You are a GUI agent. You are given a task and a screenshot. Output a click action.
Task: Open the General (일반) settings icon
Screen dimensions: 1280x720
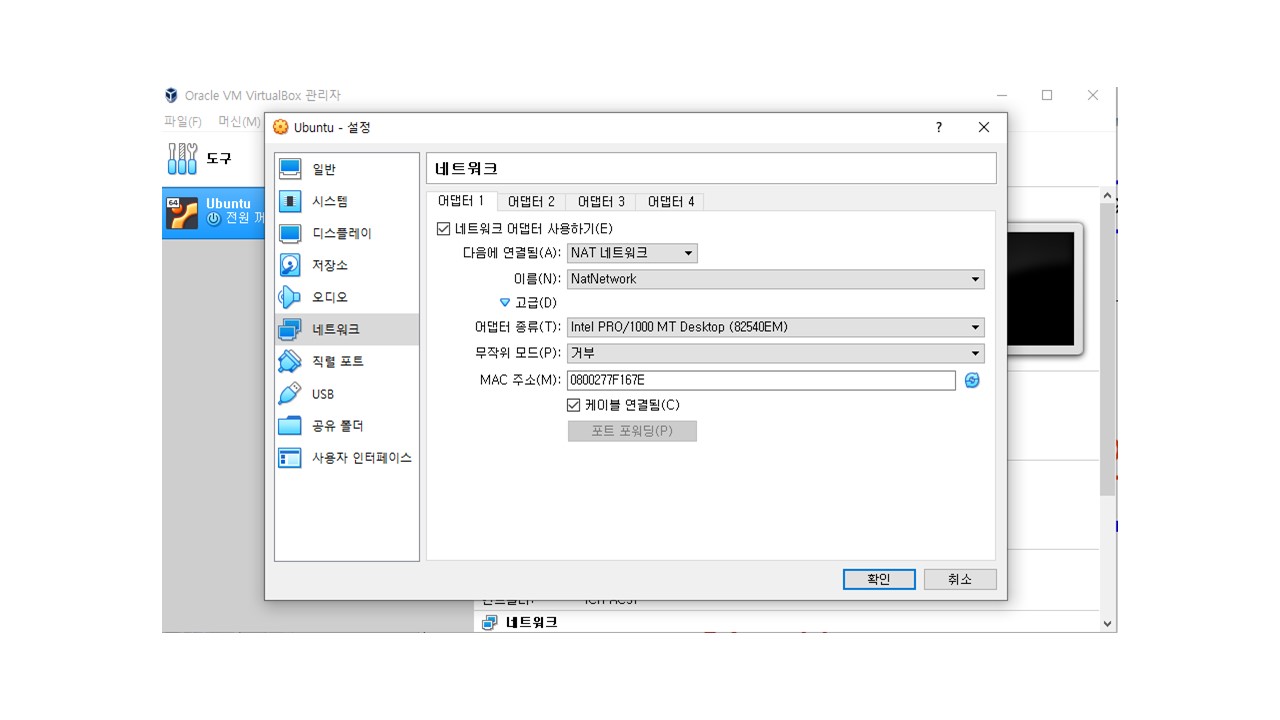point(290,169)
